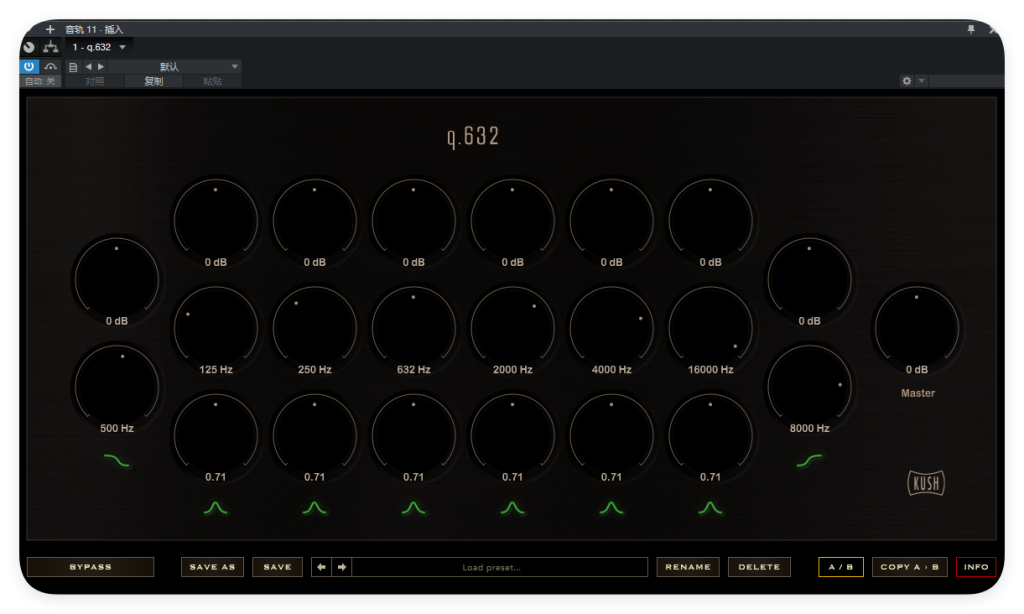Click the q.632 plugin title

tap(473, 137)
